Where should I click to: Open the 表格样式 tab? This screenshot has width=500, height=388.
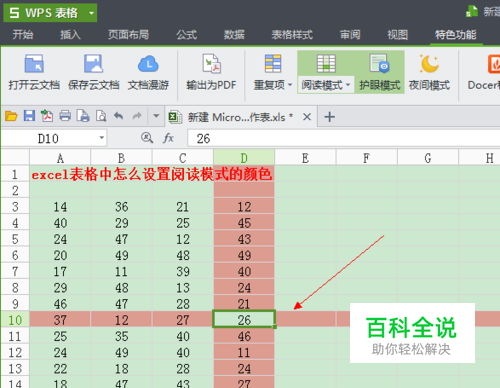[x=292, y=35]
